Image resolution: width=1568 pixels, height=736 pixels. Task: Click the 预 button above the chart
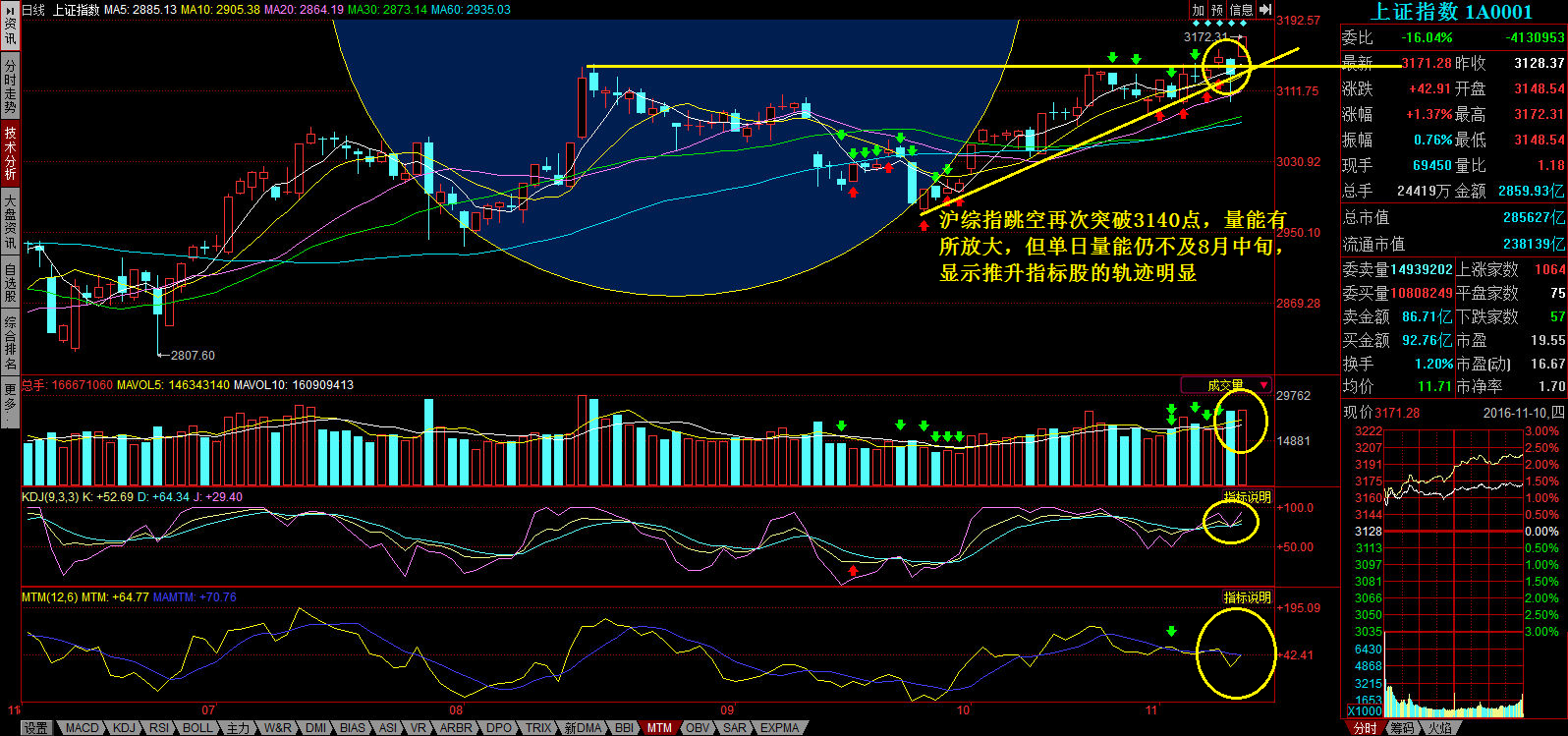point(1218,10)
